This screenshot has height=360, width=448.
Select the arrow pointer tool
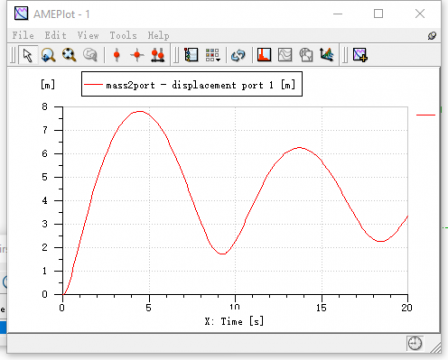[28, 55]
